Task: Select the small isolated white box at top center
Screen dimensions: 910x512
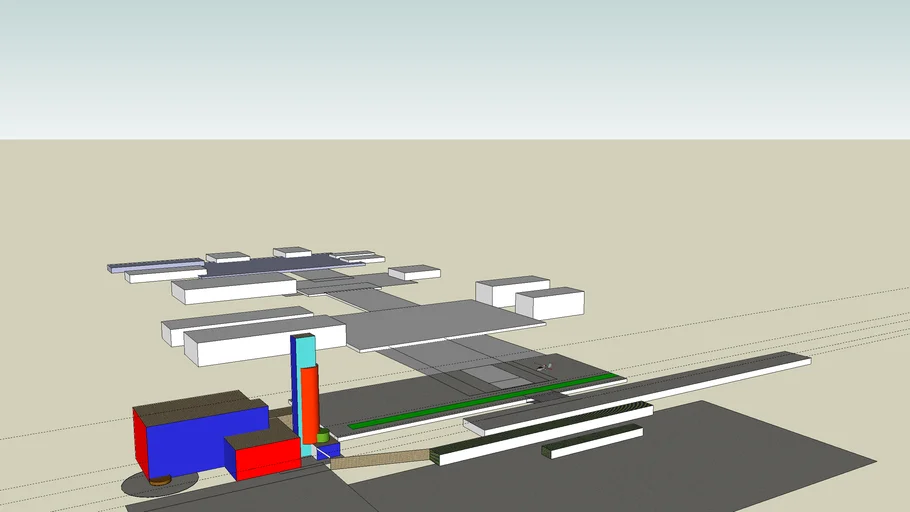Action: [x=414, y=272]
